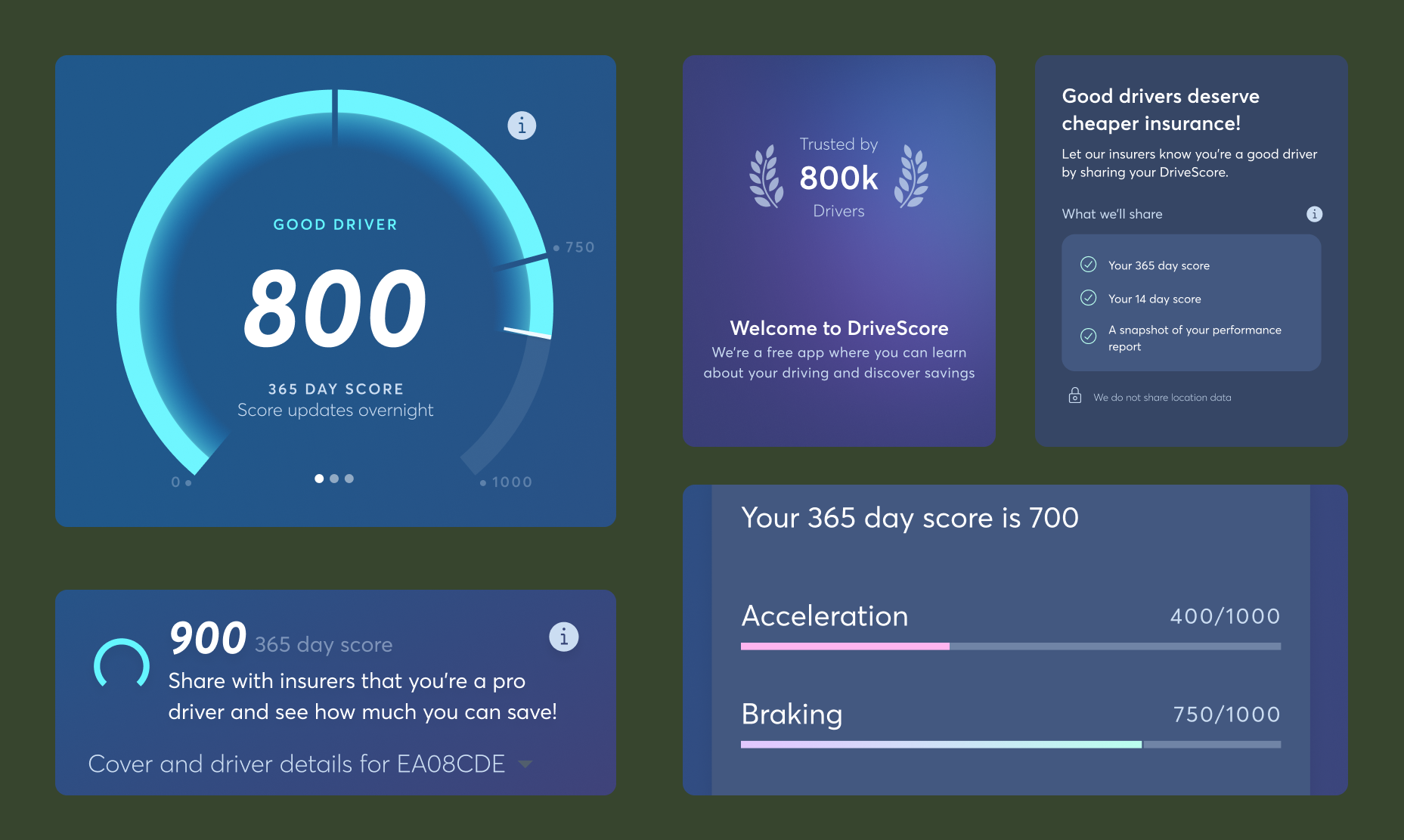1404x840 pixels.
Task: Click the 400/1000 Acceleration value
Action: click(x=1226, y=616)
